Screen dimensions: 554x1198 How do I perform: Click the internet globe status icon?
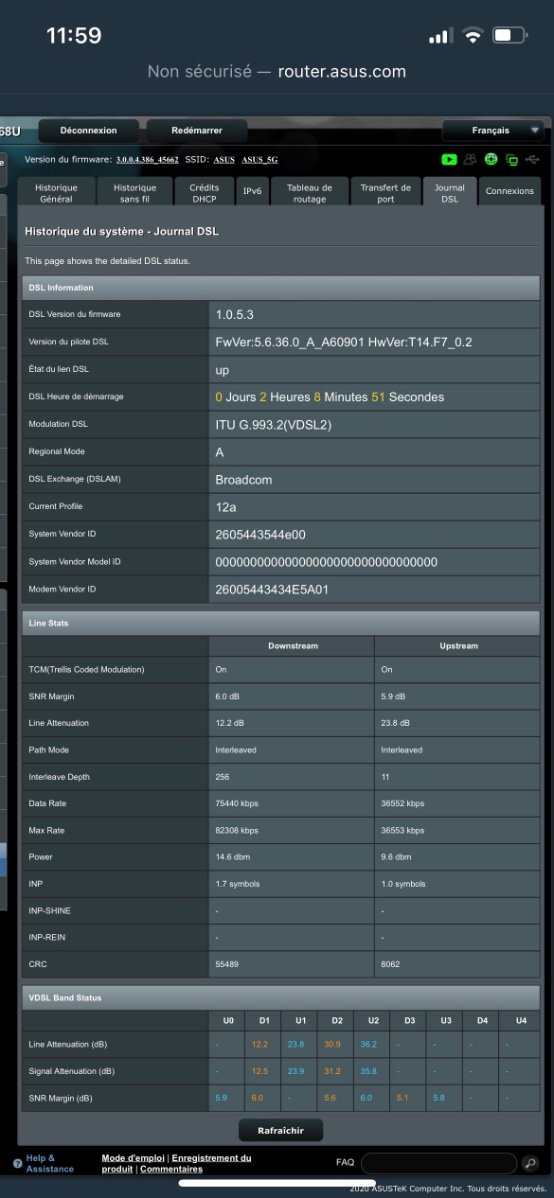491,160
